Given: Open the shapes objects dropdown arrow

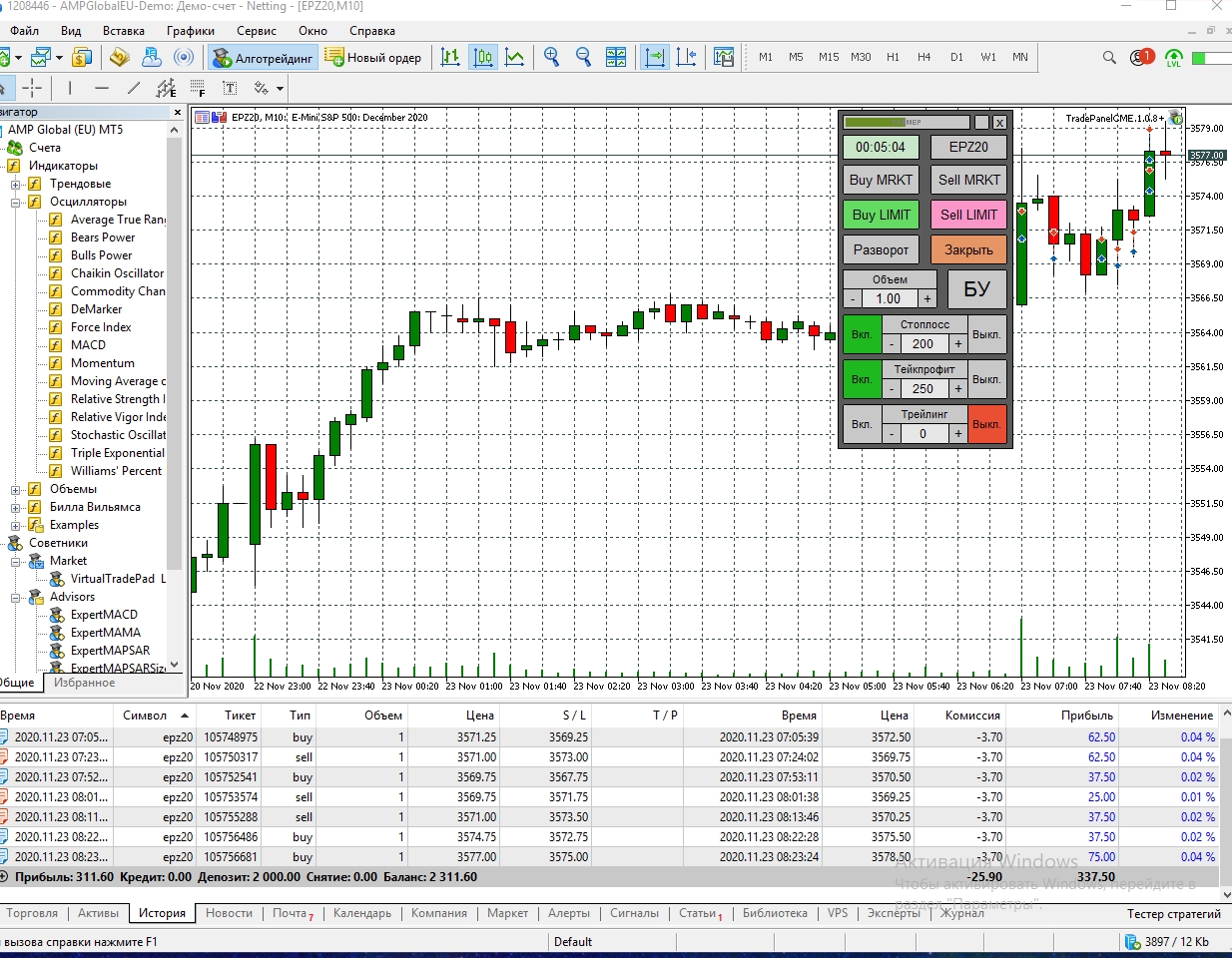Looking at the screenshot, I should 281,89.
